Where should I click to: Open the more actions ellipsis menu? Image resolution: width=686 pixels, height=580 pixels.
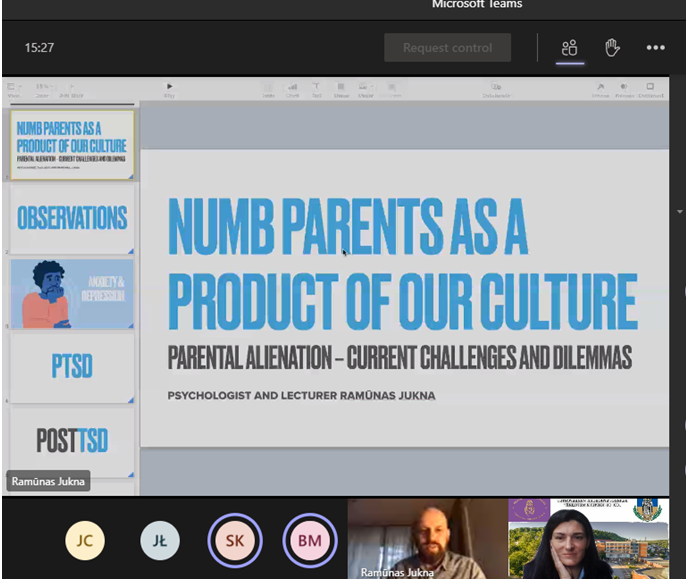(655, 48)
